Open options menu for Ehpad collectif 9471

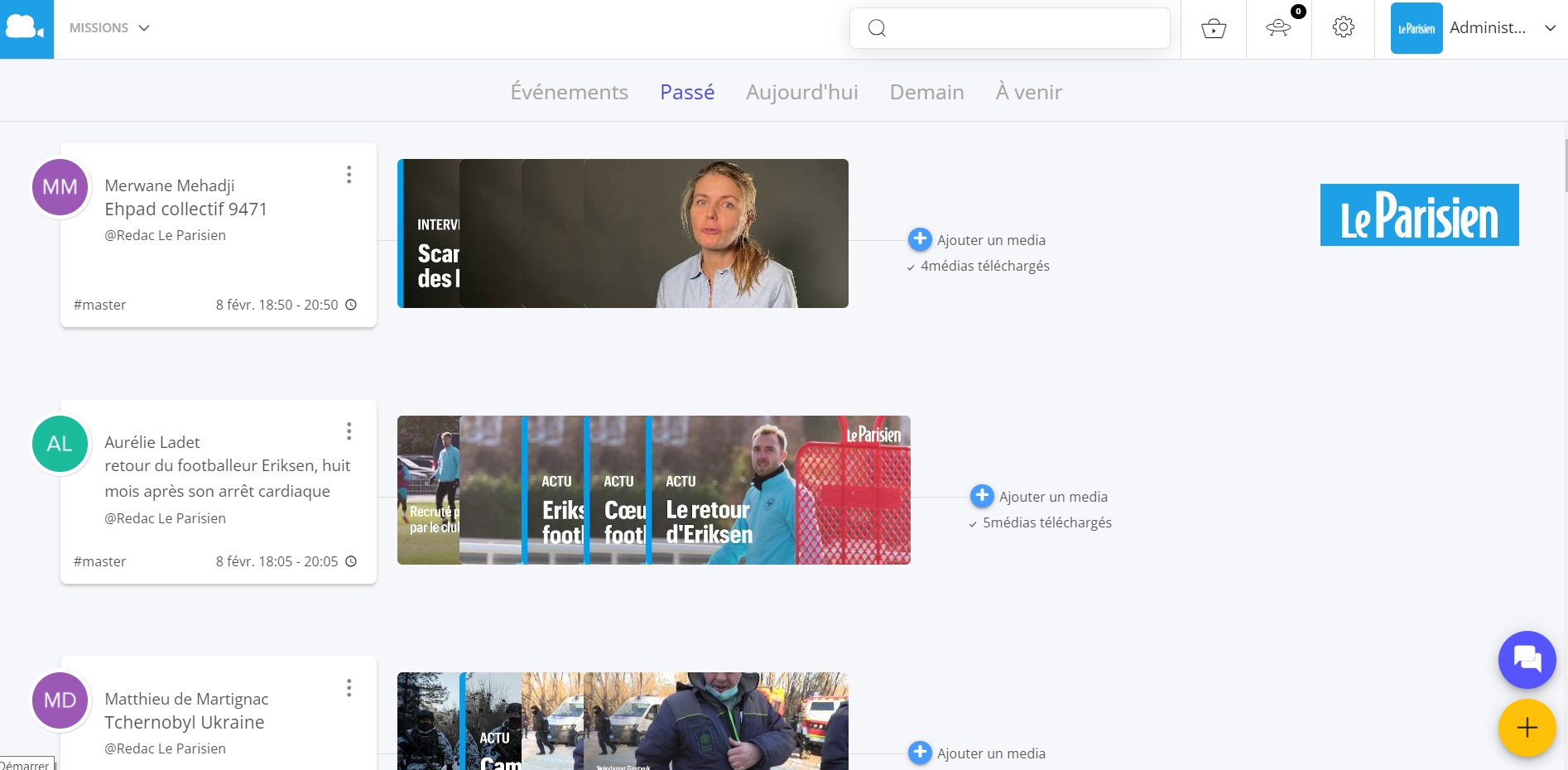pos(349,175)
